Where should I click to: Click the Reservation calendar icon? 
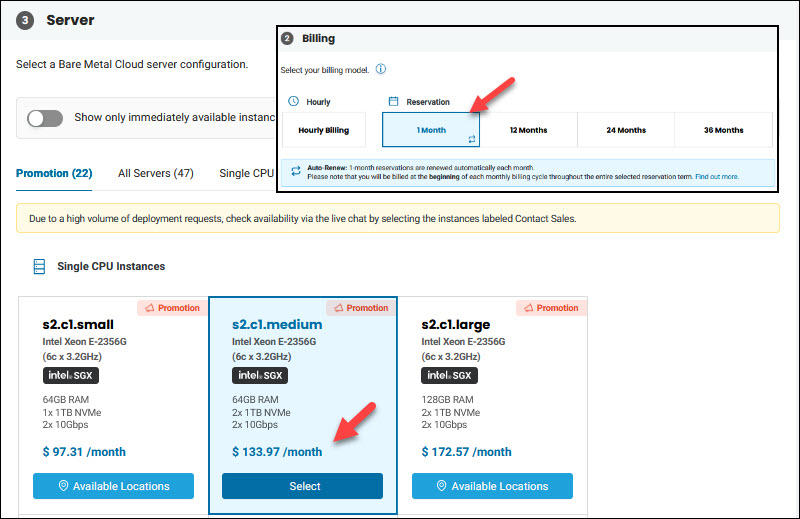click(393, 101)
